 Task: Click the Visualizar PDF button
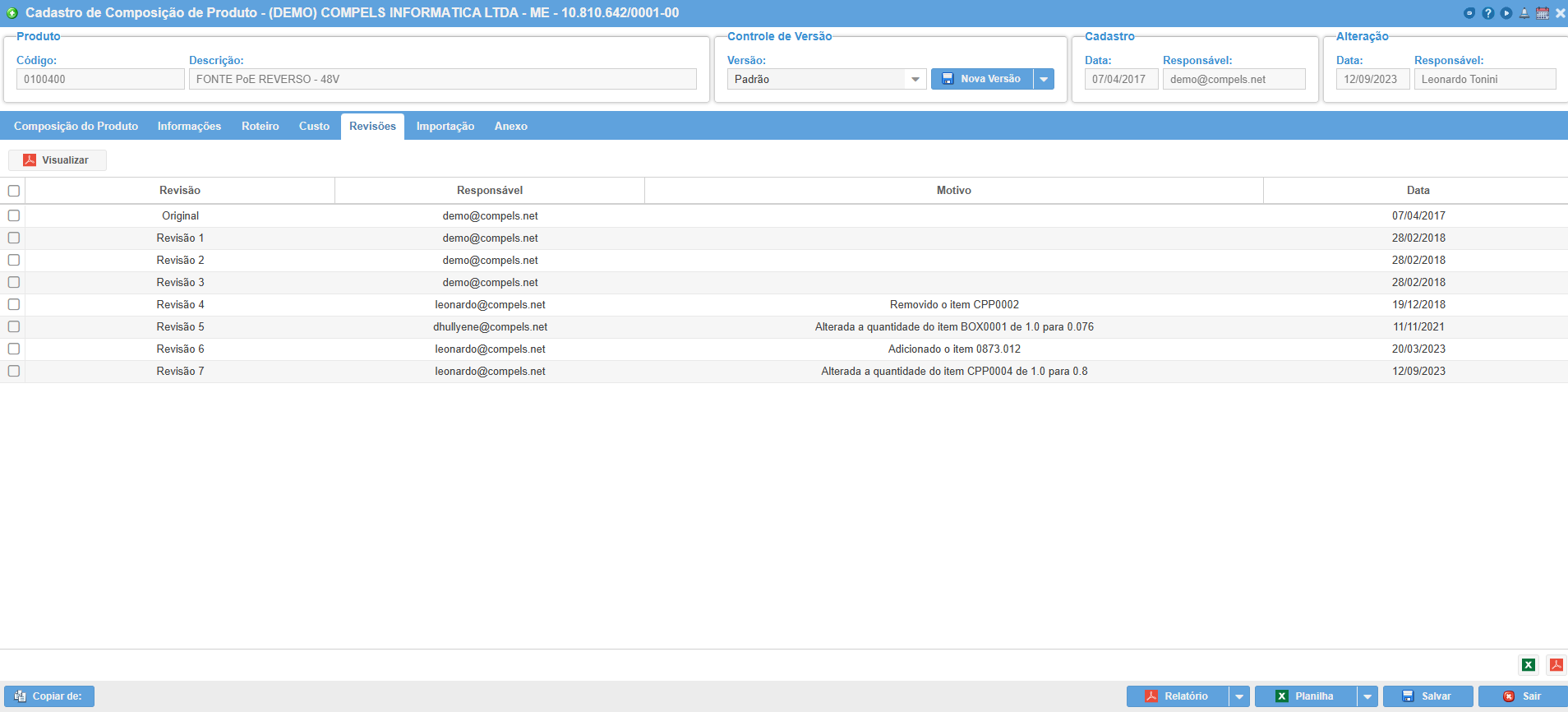click(58, 160)
